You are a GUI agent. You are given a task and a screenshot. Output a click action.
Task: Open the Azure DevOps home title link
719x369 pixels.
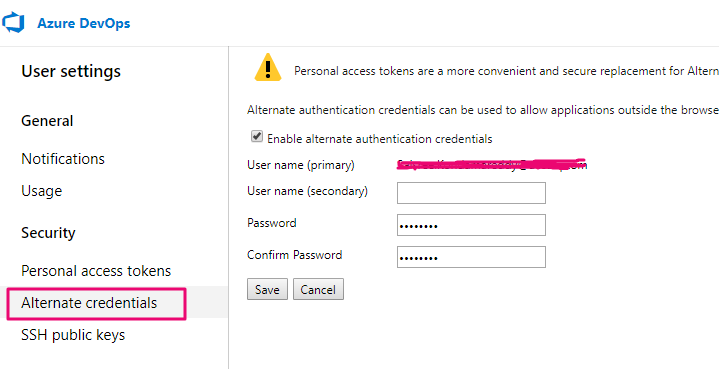pos(83,23)
